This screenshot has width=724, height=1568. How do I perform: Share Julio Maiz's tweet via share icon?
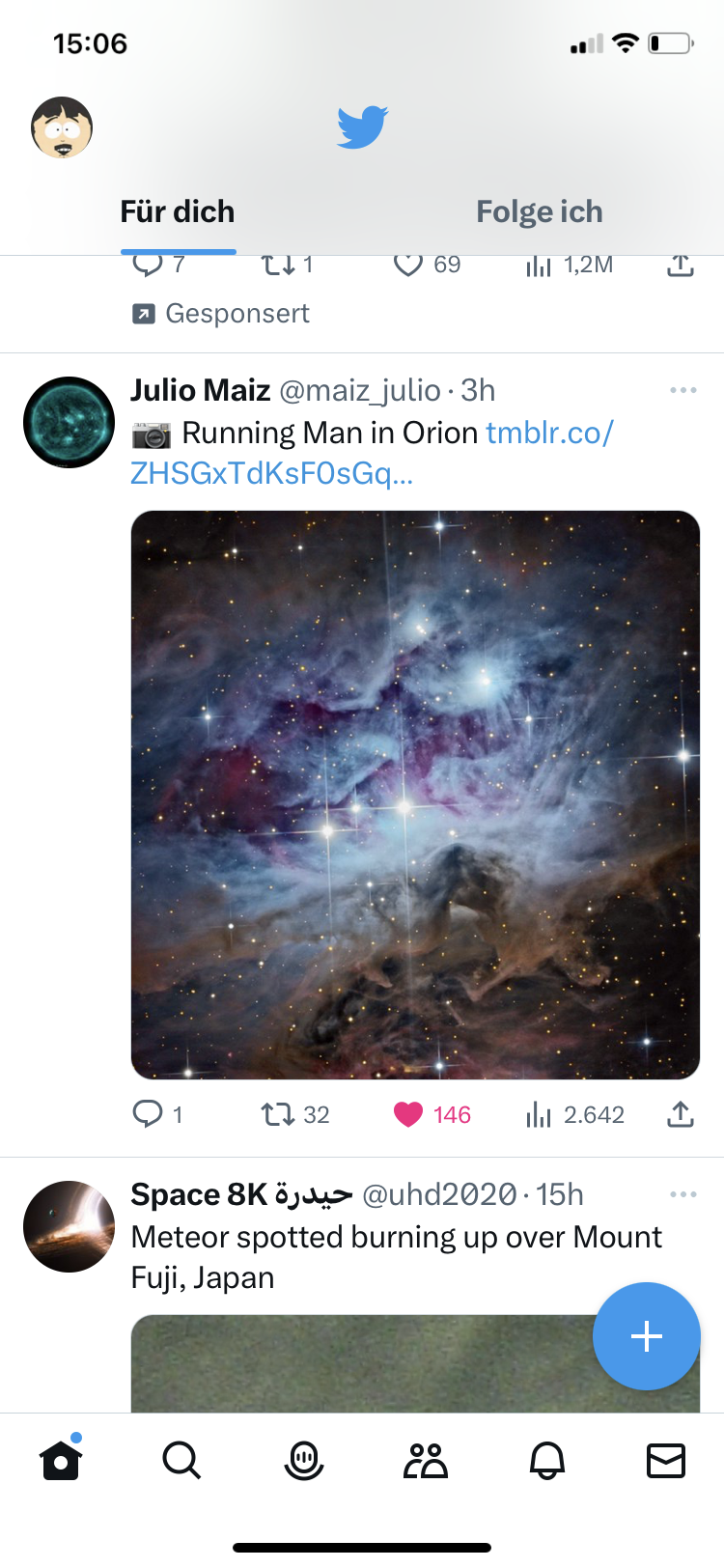[x=680, y=1114]
